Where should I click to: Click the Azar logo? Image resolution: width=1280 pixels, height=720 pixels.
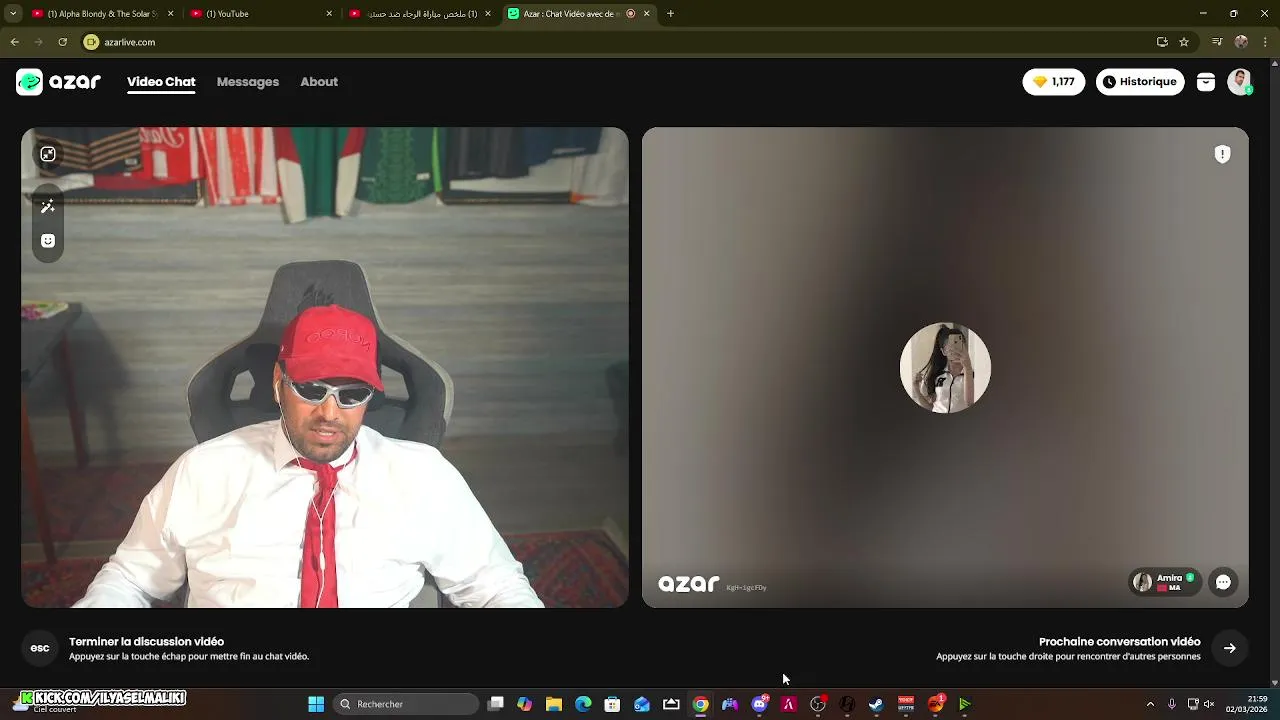(x=58, y=82)
